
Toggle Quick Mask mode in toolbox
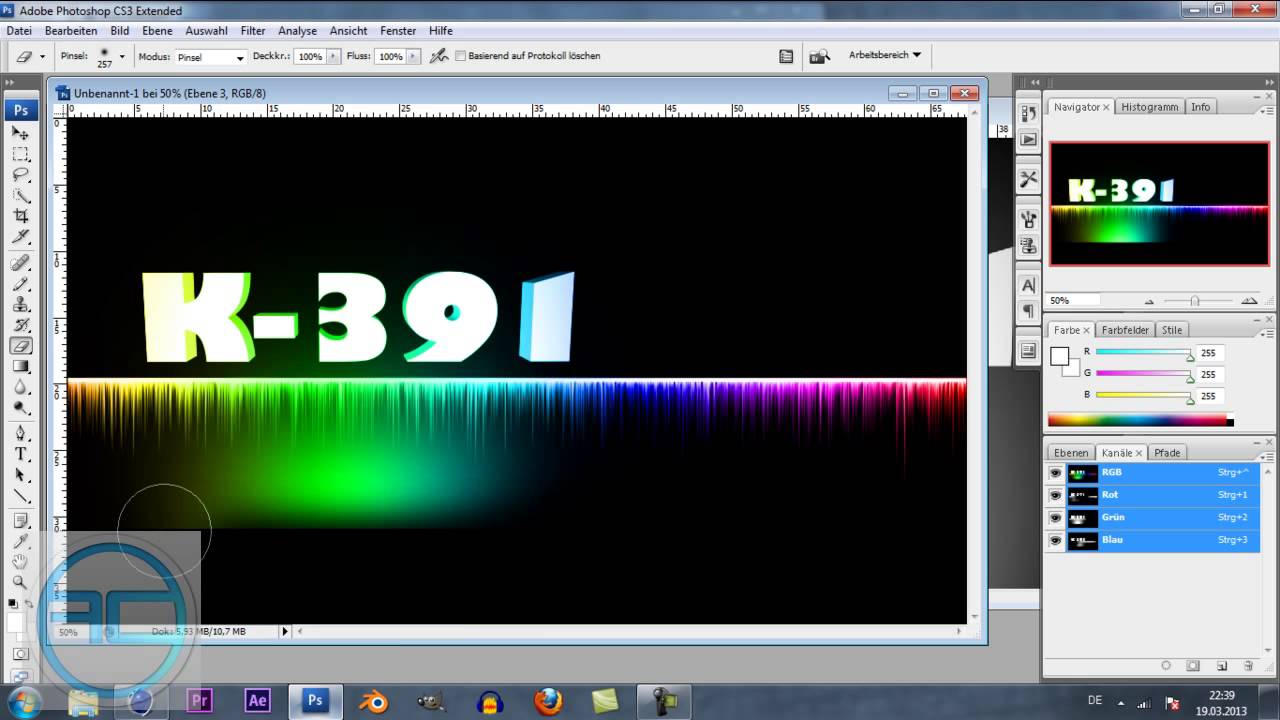click(x=21, y=654)
